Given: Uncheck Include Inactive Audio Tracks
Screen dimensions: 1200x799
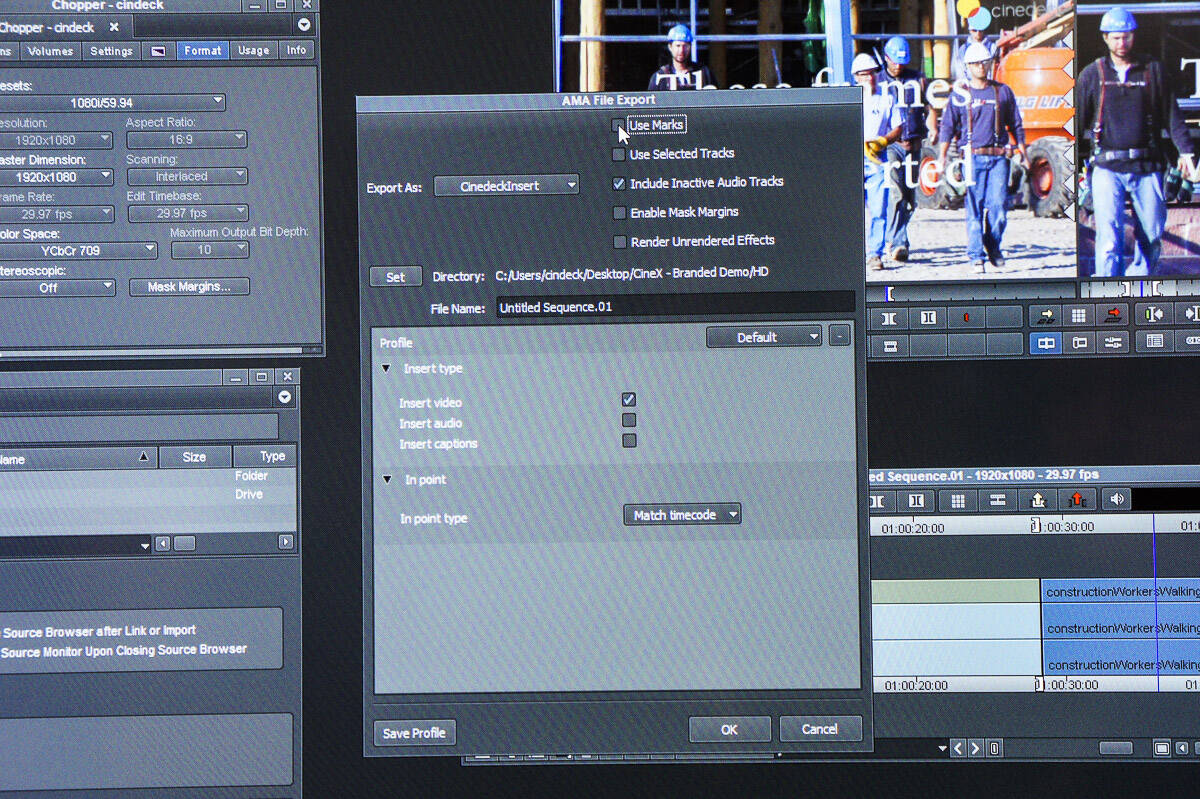Looking at the screenshot, I should [619, 183].
